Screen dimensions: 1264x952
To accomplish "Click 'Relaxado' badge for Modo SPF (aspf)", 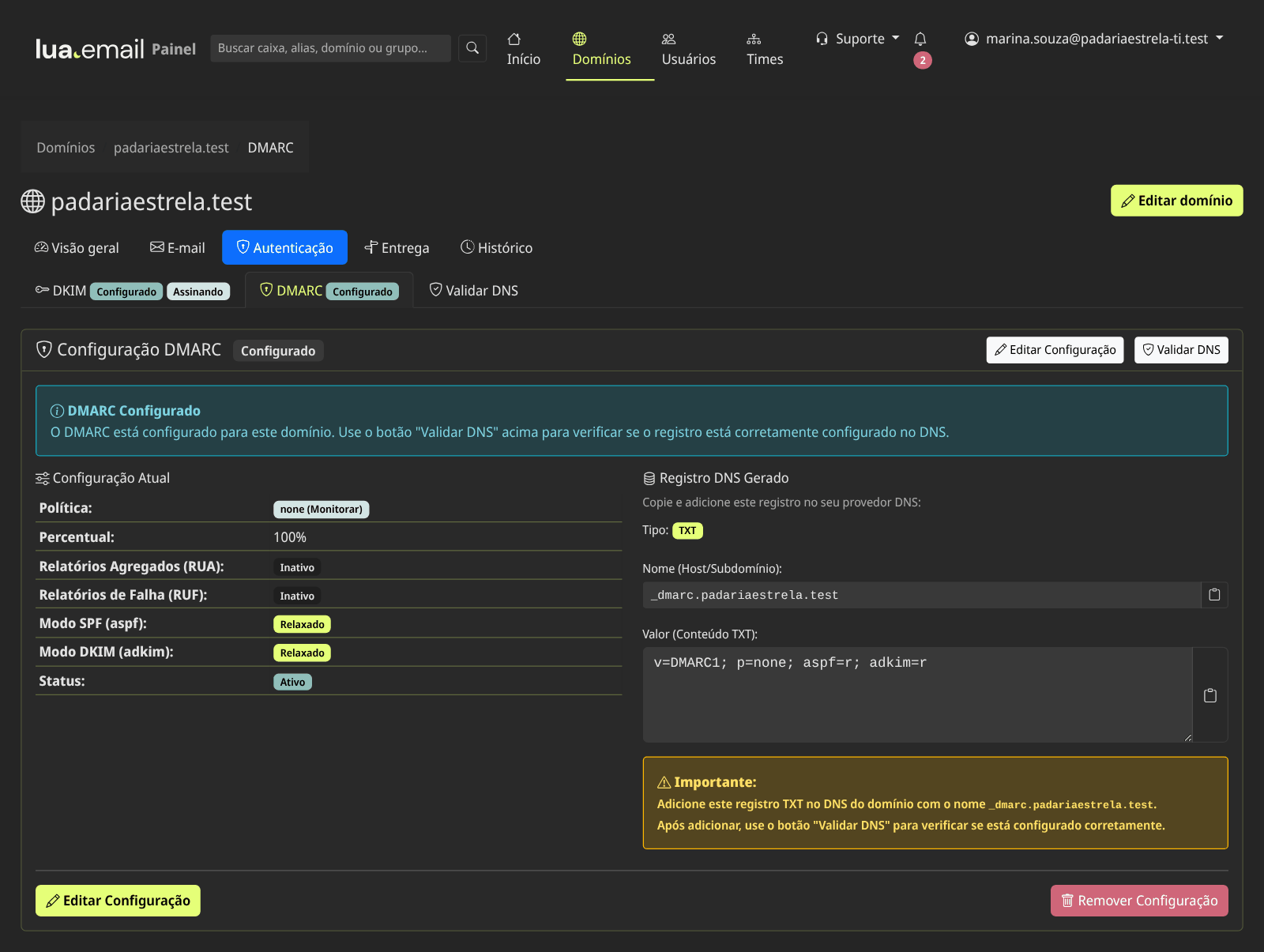I will (x=302, y=624).
